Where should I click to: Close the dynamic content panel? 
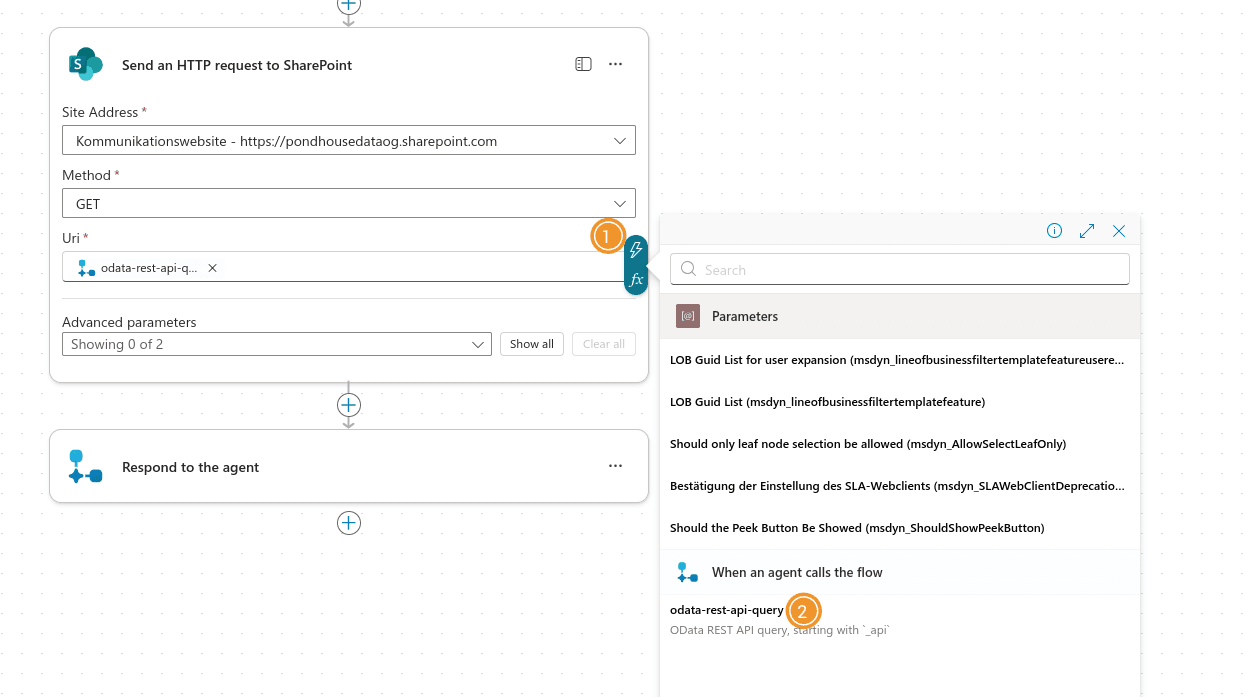(x=1119, y=231)
